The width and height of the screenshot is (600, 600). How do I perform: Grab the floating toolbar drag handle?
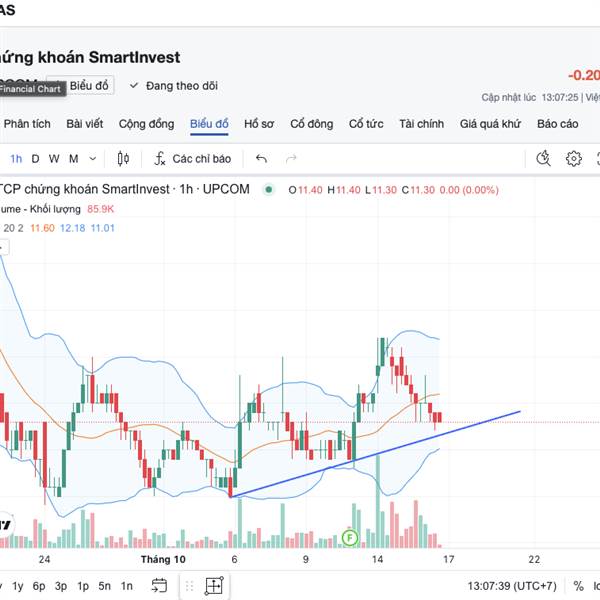click(x=189, y=585)
